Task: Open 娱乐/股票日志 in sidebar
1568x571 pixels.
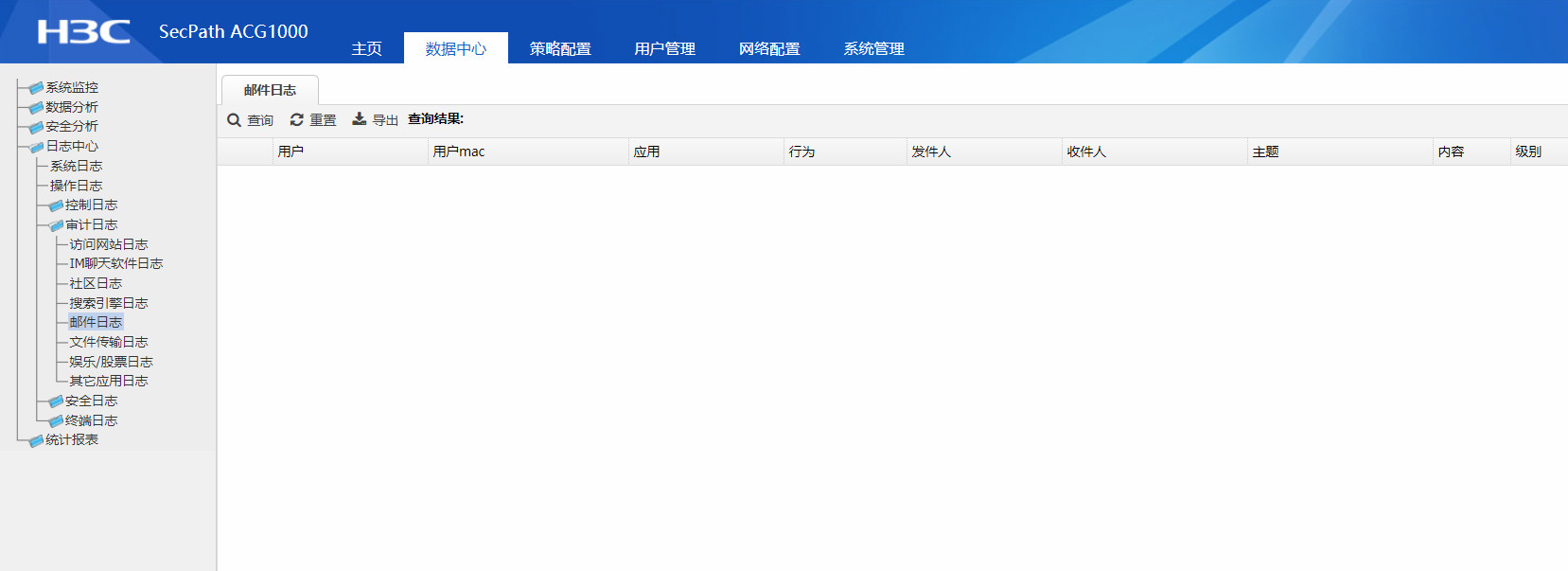Action: (111, 362)
